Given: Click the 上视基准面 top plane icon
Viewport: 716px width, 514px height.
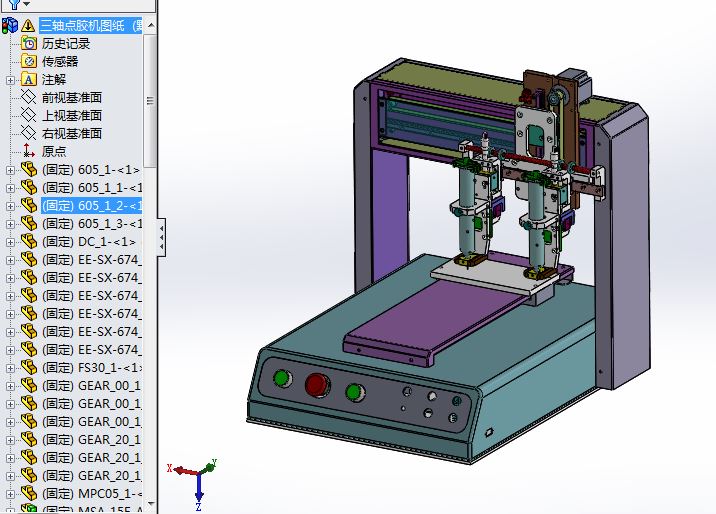Looking at the screenshot, I should [x=29, y=115].
